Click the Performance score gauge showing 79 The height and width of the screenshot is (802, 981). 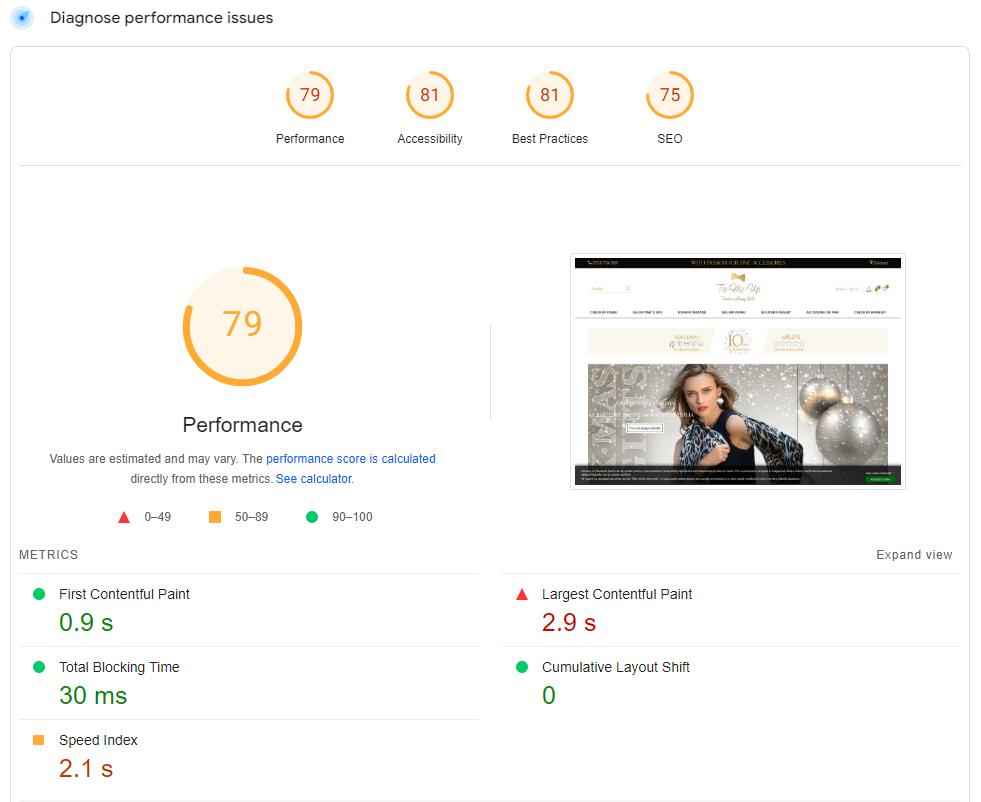pyautogui.click(x=310, y=94)
